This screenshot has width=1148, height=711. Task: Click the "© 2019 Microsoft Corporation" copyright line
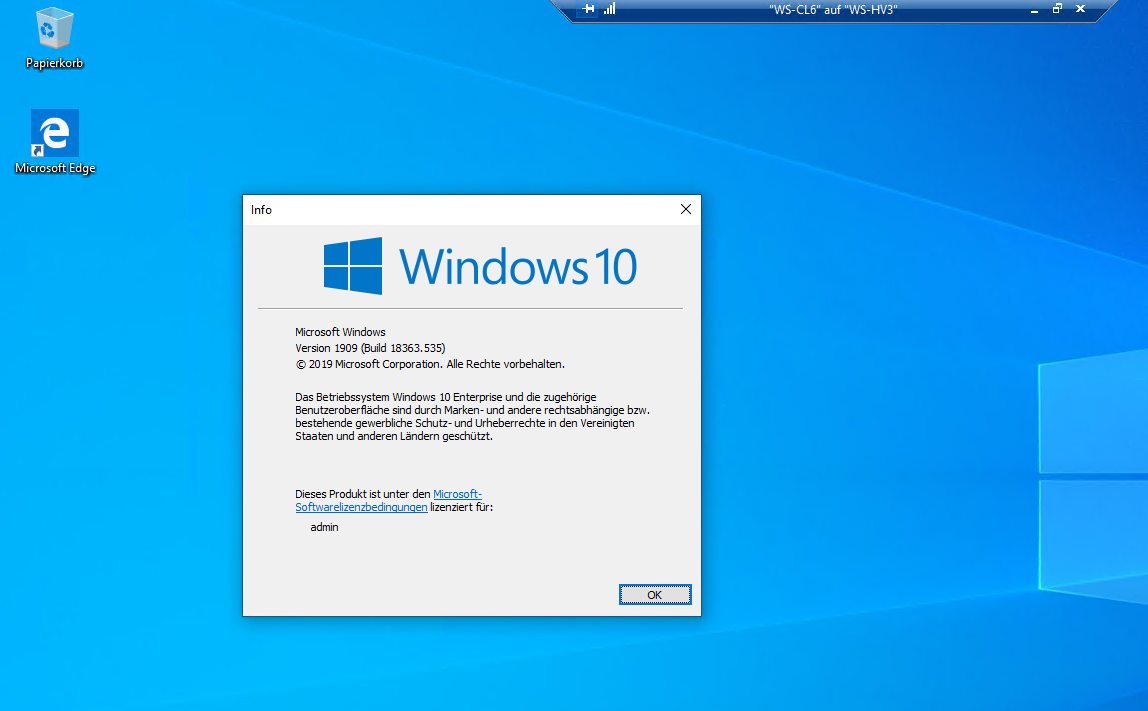pos(430,364)
